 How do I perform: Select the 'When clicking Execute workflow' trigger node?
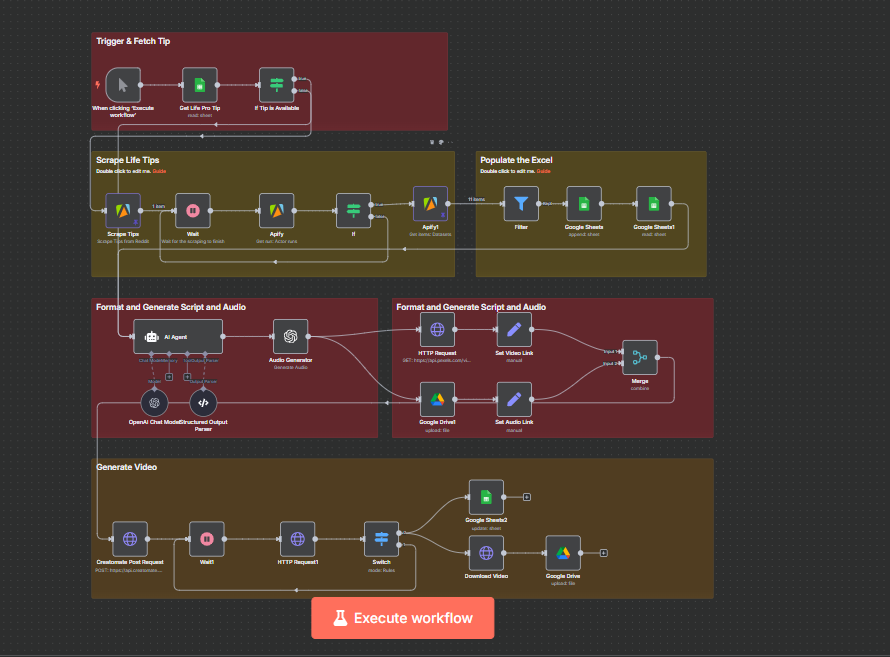[123, 85]
